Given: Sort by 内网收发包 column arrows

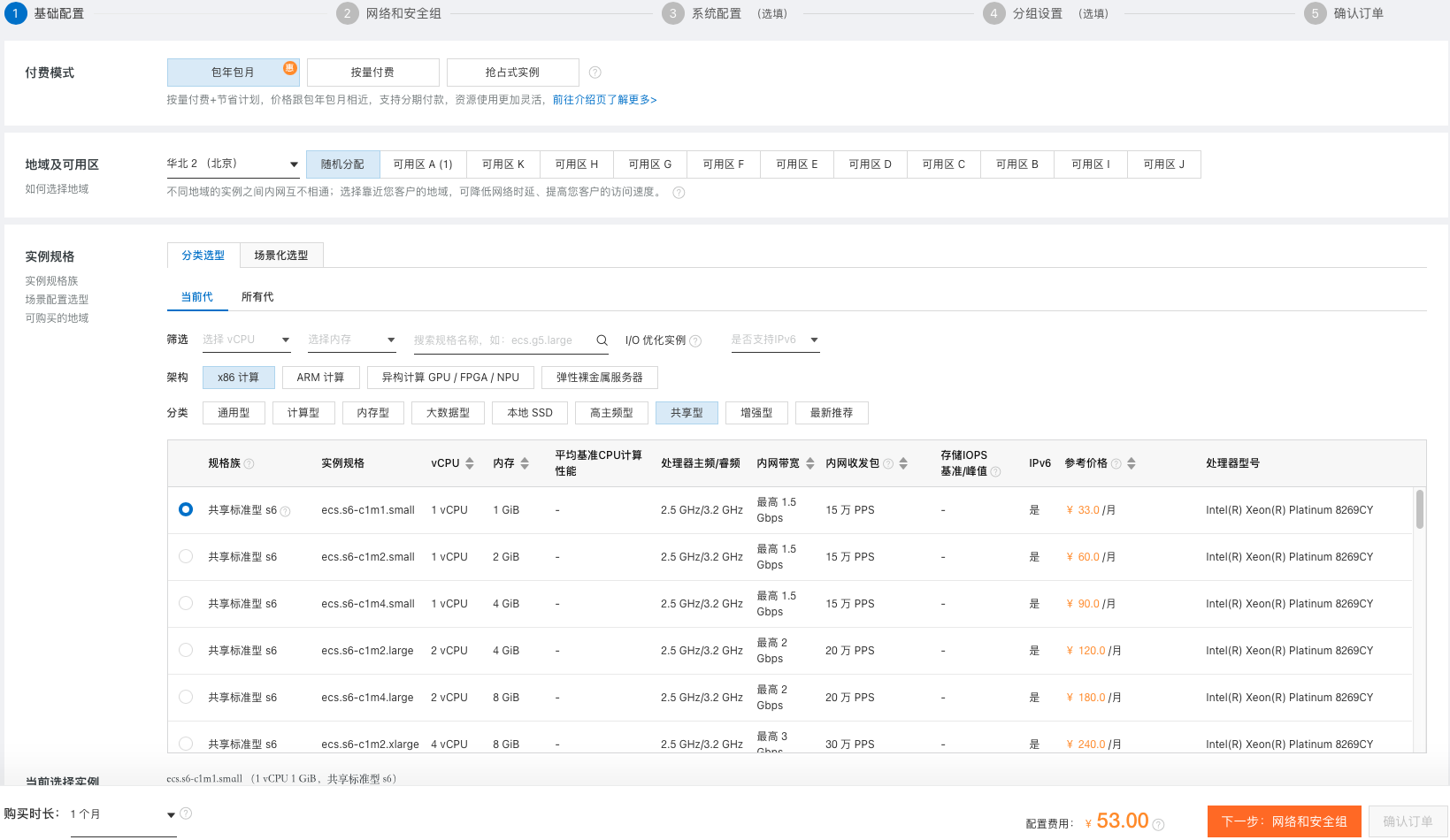Looking at the screenshot, I should 903,463.
